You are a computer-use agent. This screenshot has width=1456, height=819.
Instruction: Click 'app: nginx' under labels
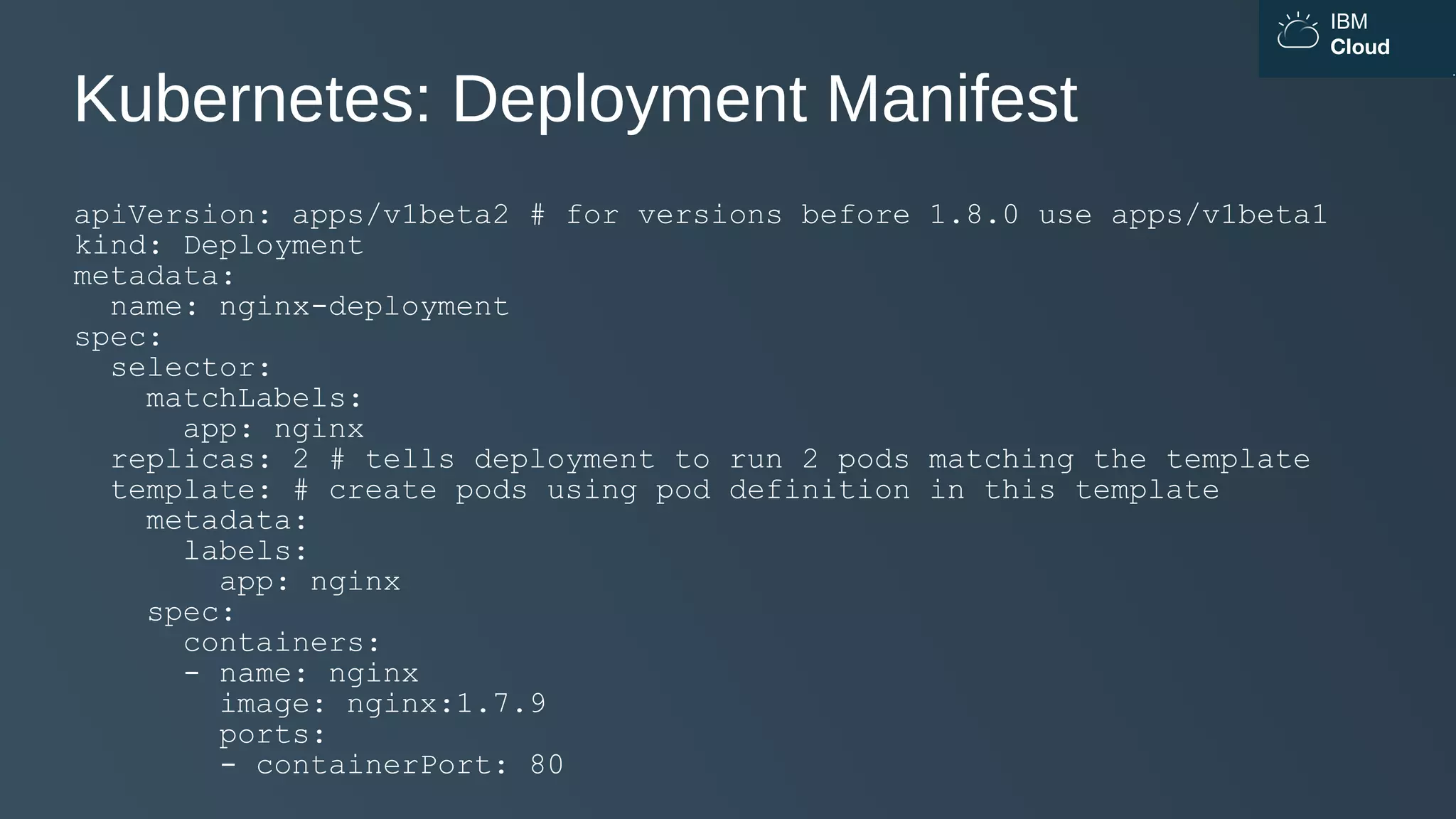[310, 582]
